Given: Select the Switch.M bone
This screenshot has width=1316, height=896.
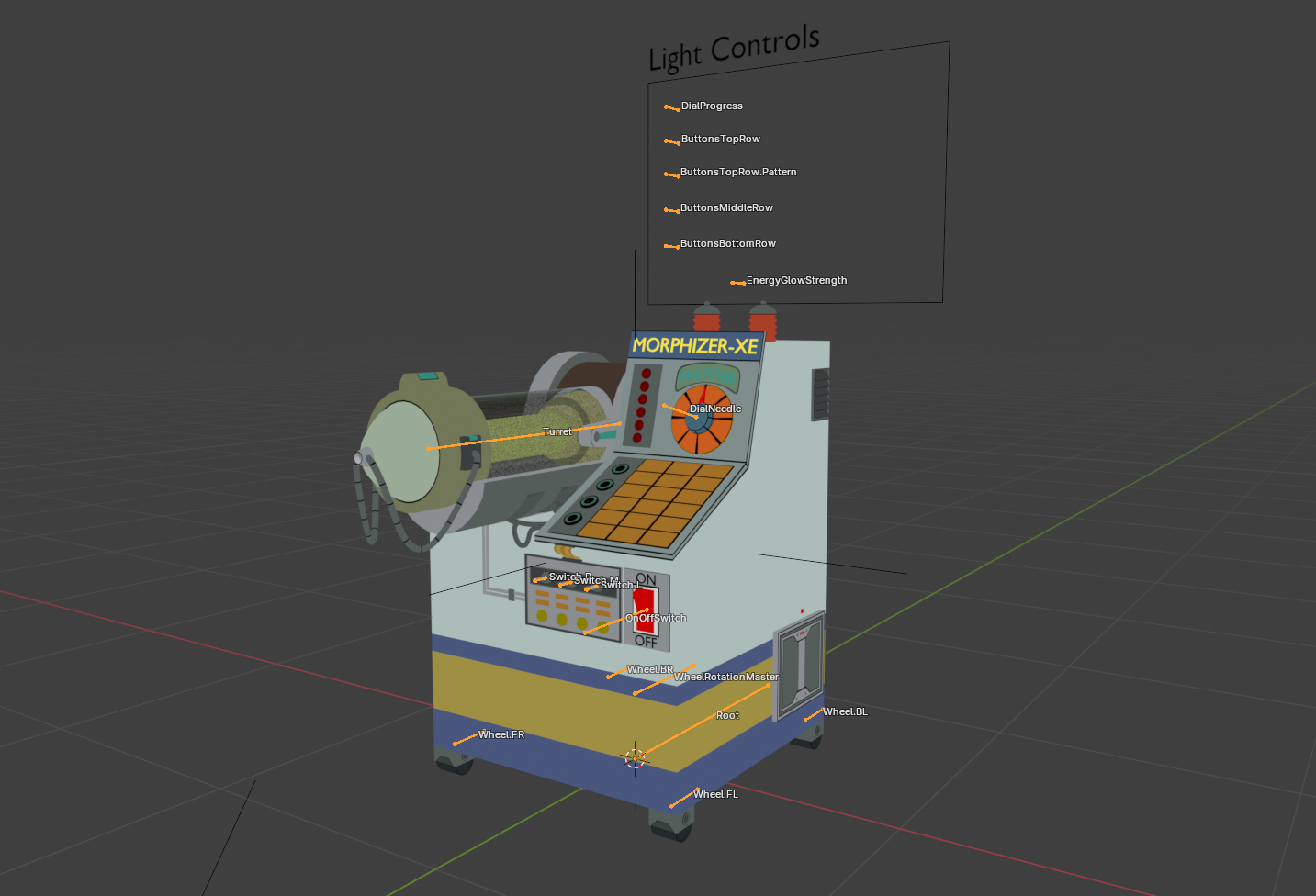Looking at the screenshot, I should 566,583.
